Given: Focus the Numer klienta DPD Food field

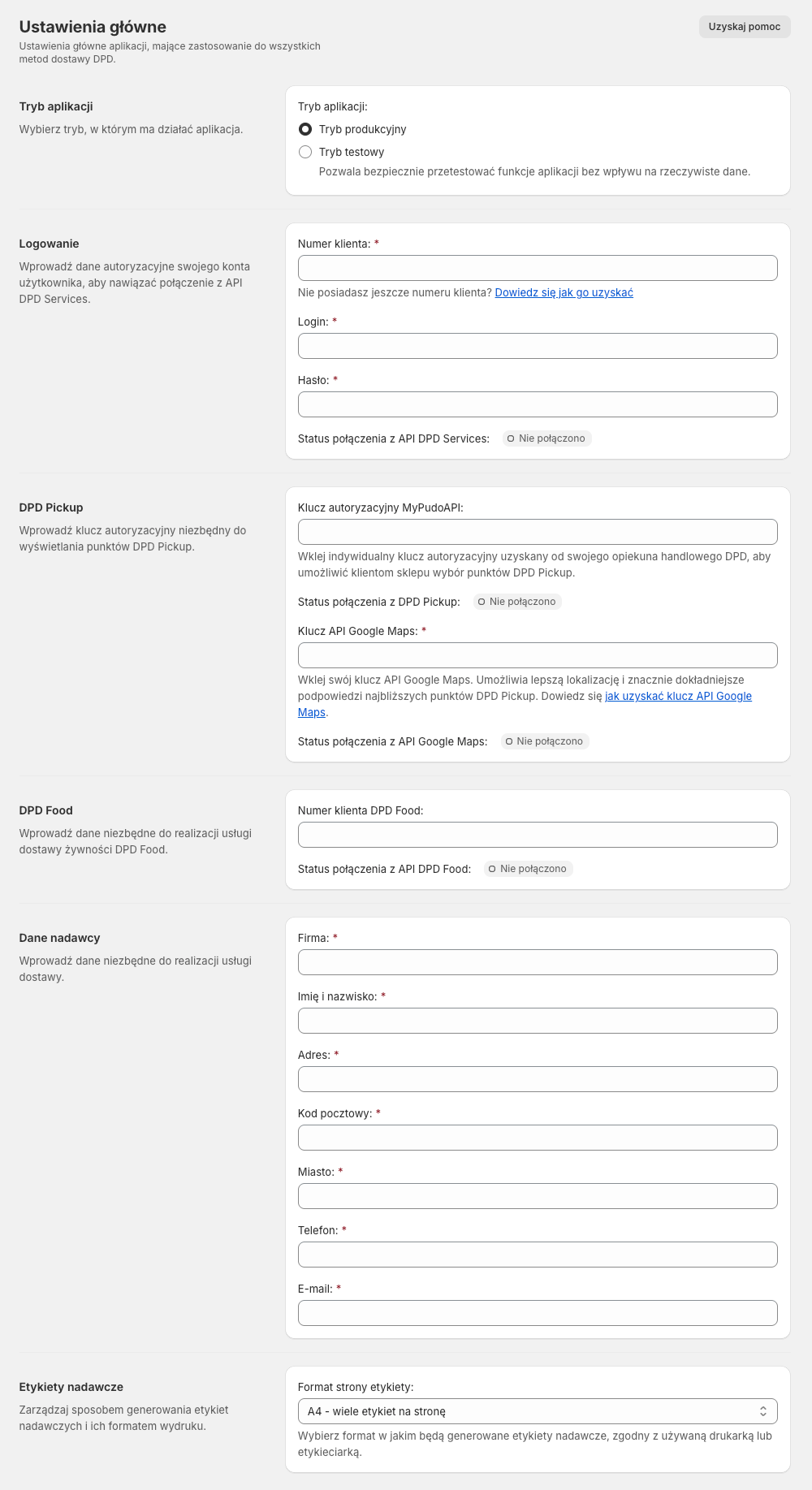Looking at the screenshot, I should click(x=538, y=835).
